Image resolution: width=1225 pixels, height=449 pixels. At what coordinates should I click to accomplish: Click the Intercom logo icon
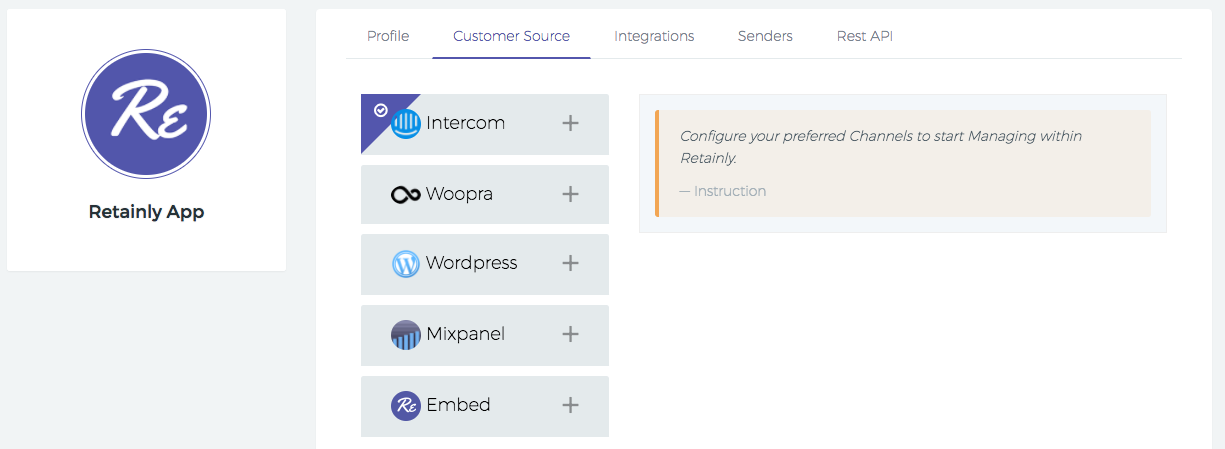406,124
